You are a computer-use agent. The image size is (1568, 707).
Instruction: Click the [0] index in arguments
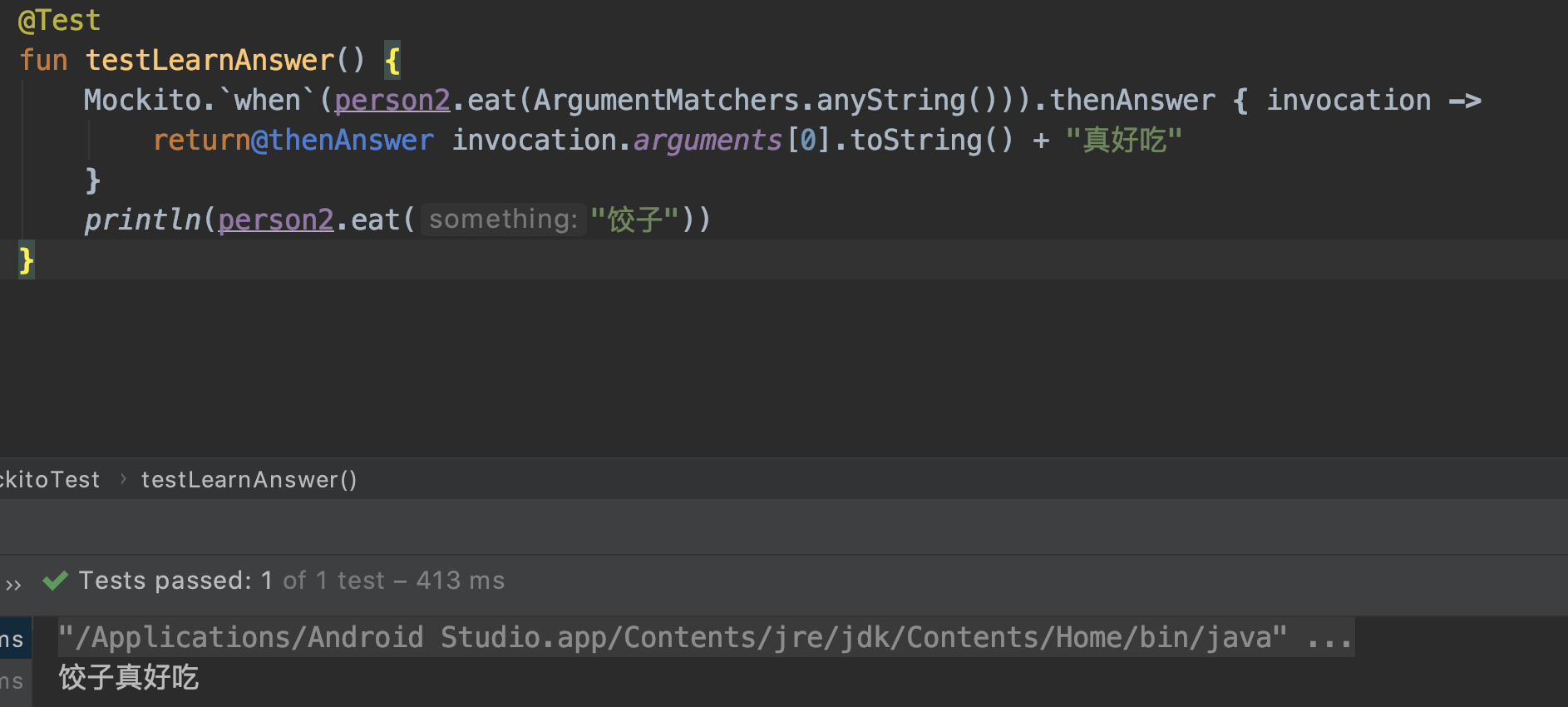tap(807, 140)
